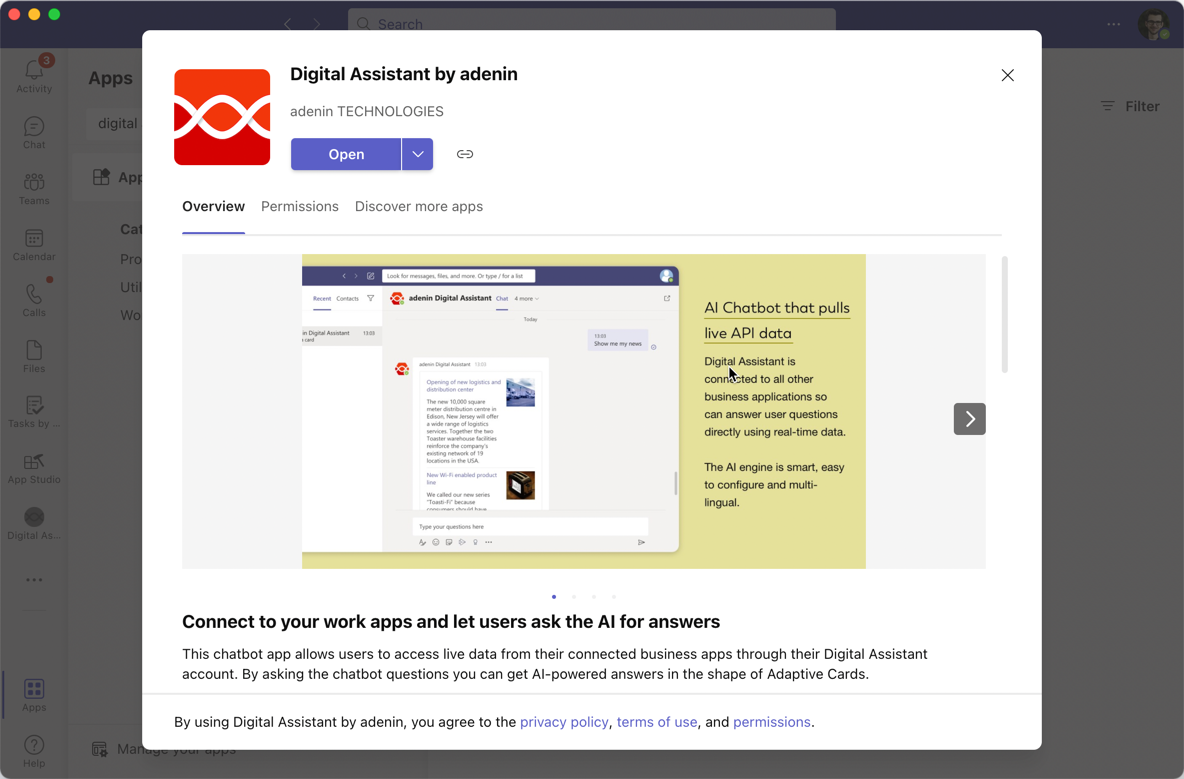Click the adenin TECHNOLOGIES publisher text
The height and width of the screenshot is (779, 1184).
tap(367, 112)
